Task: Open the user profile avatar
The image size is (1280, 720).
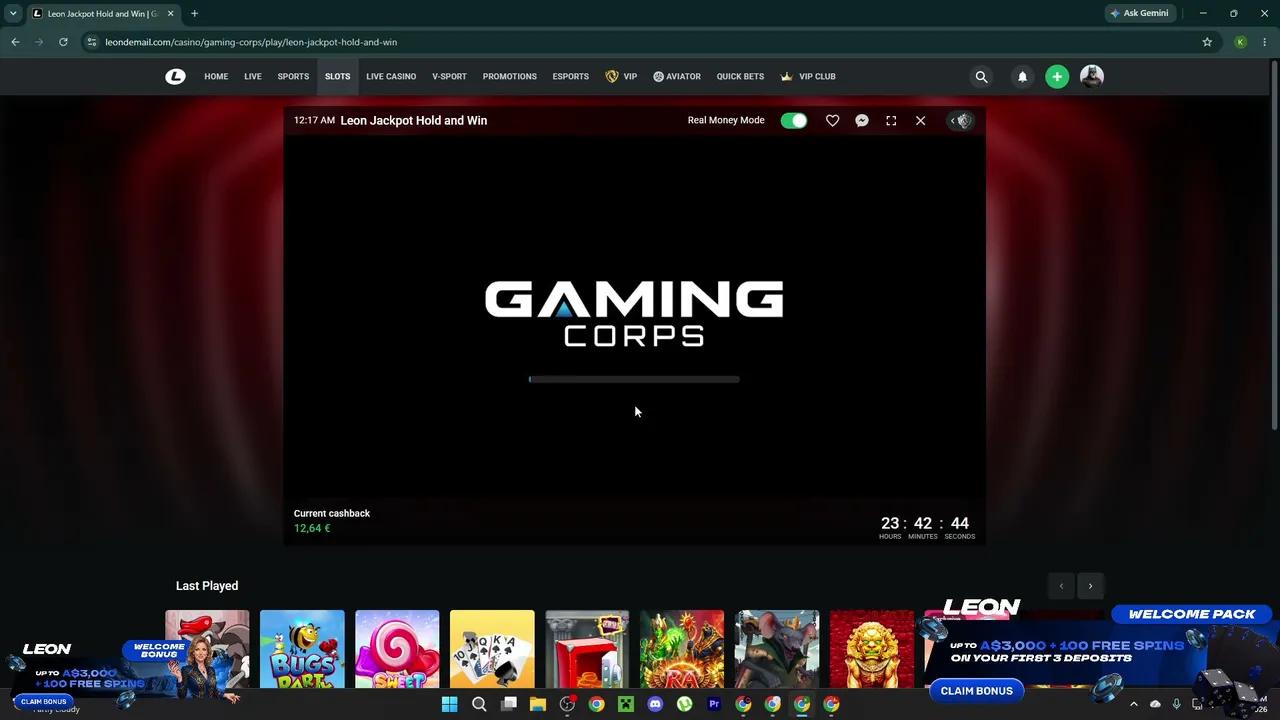Action: 1092,76
